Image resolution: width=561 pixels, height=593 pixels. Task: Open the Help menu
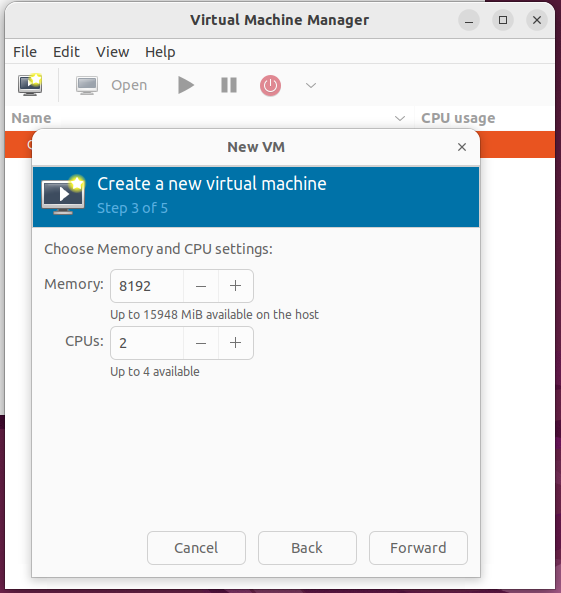pyautogui.click(x=160, y=52)
